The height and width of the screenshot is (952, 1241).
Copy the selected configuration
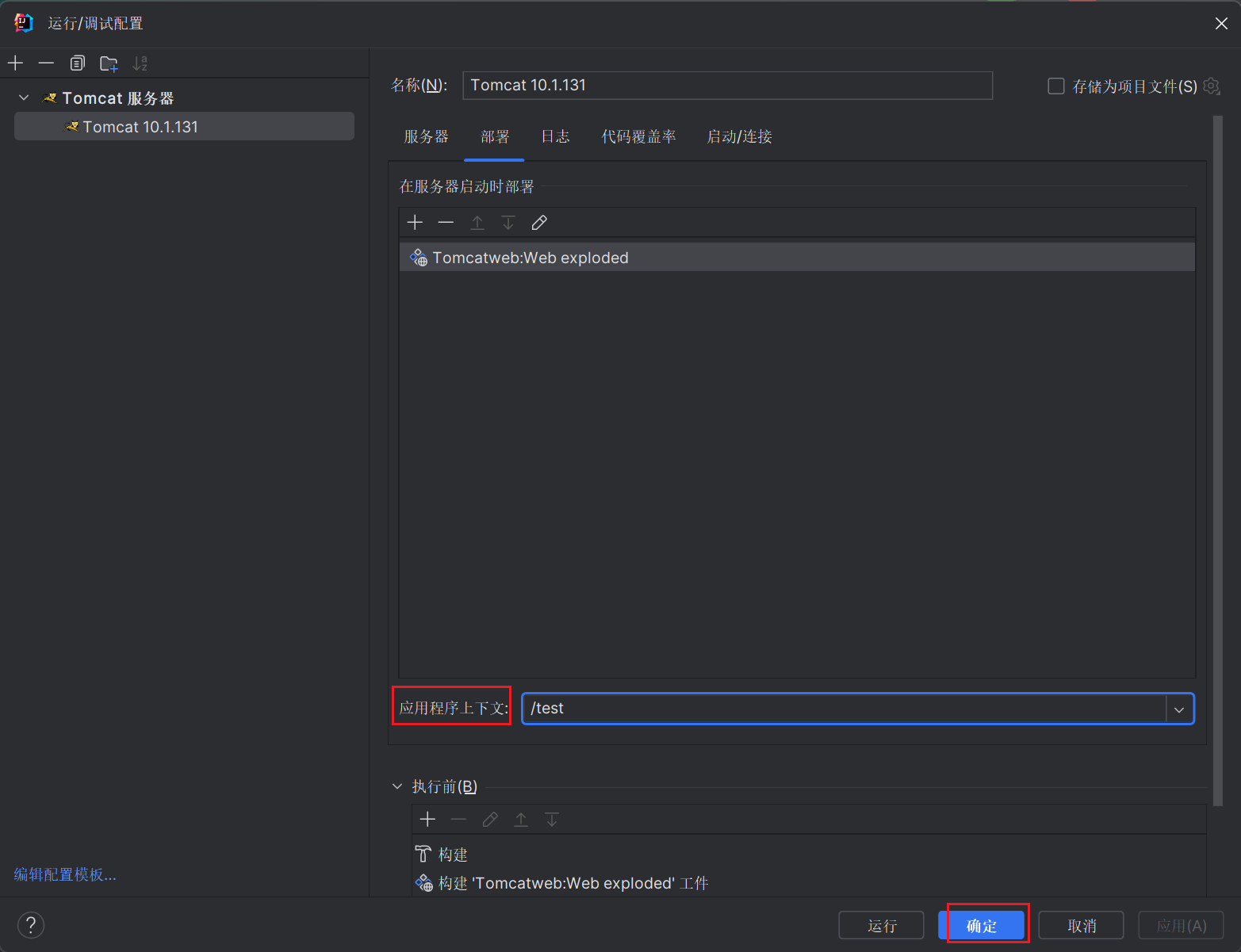[77, 63]
